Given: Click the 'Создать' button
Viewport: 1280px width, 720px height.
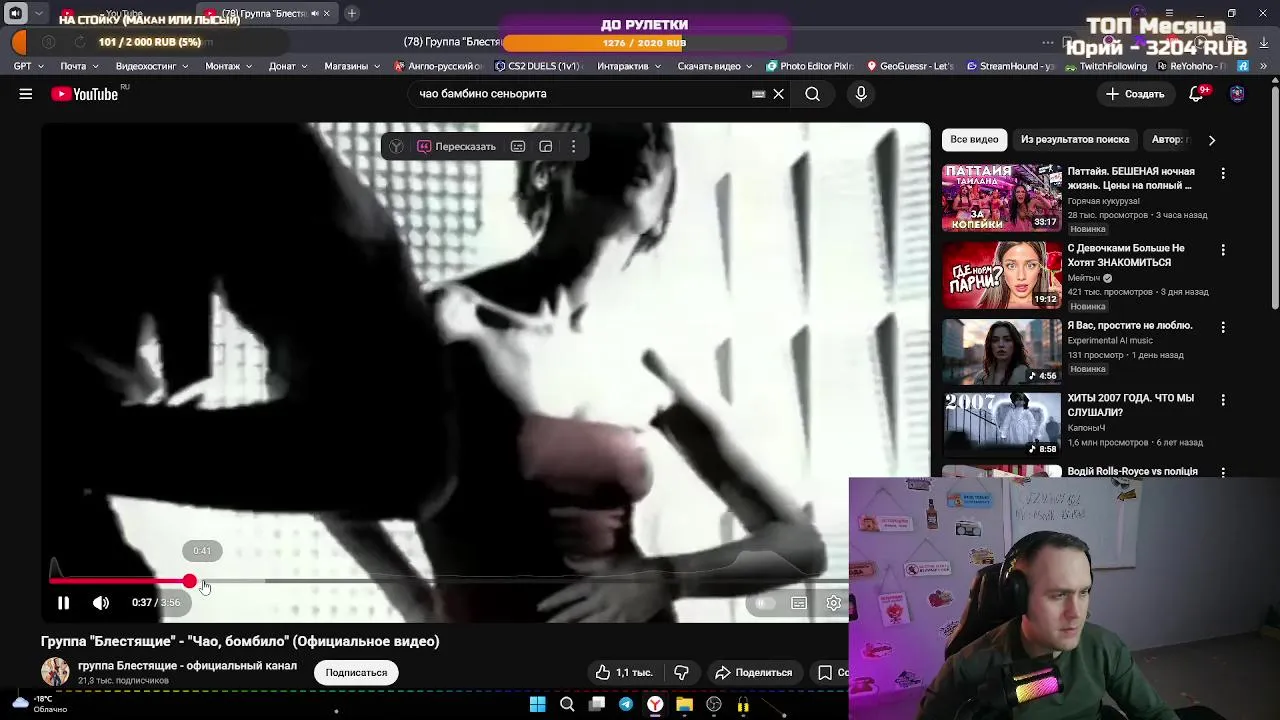Looking at the screenshot, I should (x=1135, y=94).
